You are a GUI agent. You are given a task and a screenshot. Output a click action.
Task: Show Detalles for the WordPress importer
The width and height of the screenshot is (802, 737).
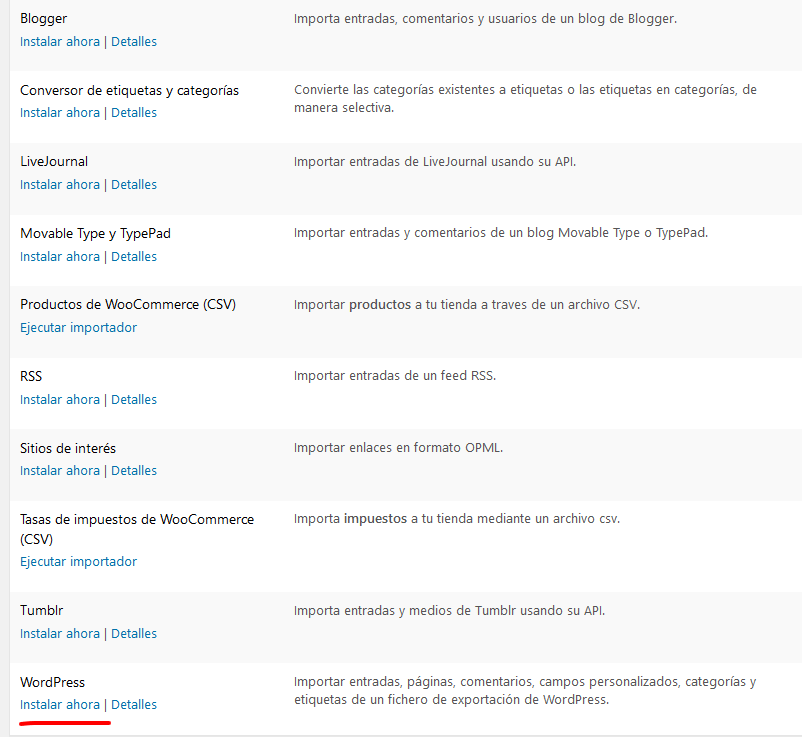coord(134,705)
